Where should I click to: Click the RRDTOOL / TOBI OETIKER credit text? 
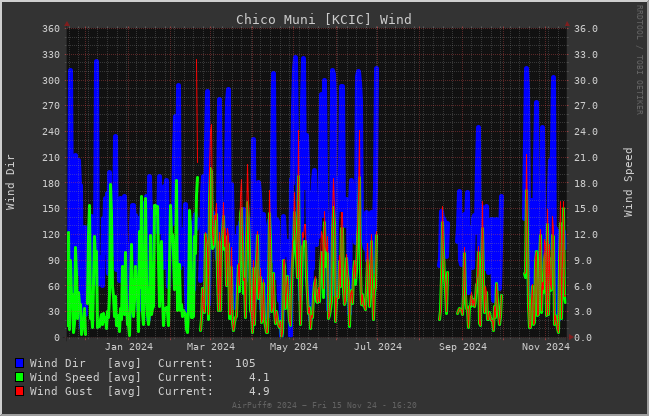tap(639, 60)
